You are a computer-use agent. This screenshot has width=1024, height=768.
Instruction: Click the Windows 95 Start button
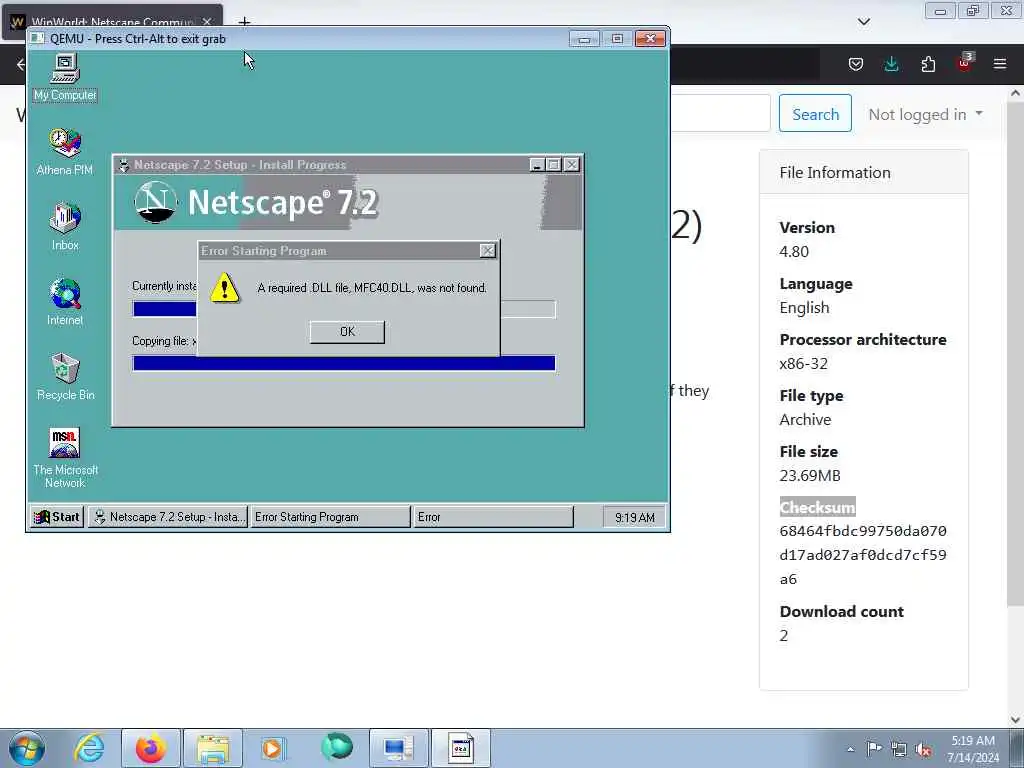(57, 517)
